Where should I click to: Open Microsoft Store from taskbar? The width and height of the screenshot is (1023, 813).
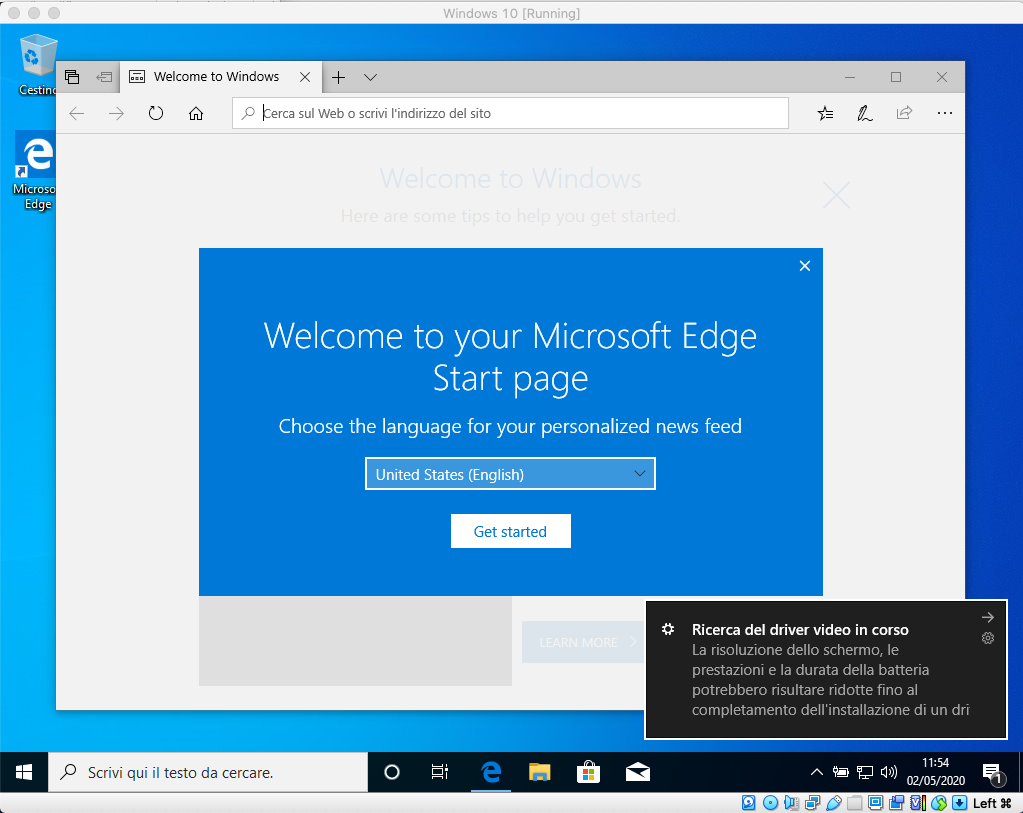click(588, 773)
